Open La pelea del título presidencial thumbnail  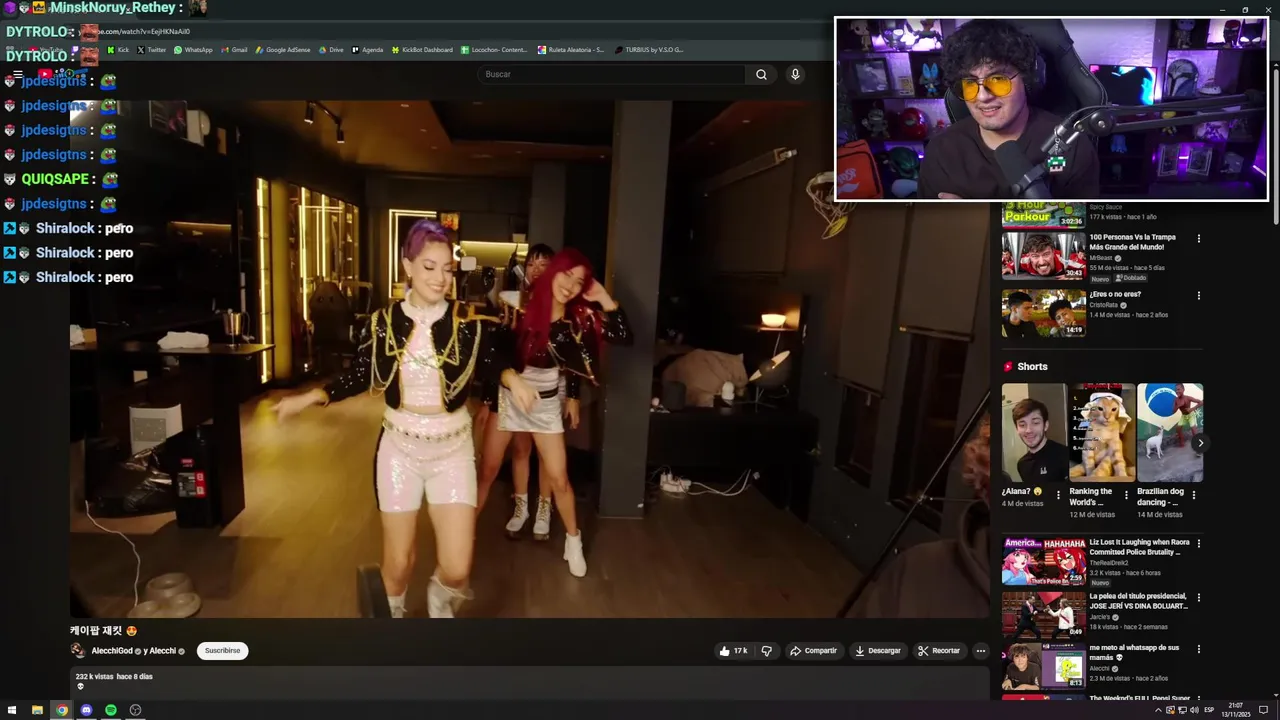click(1044, 615)
